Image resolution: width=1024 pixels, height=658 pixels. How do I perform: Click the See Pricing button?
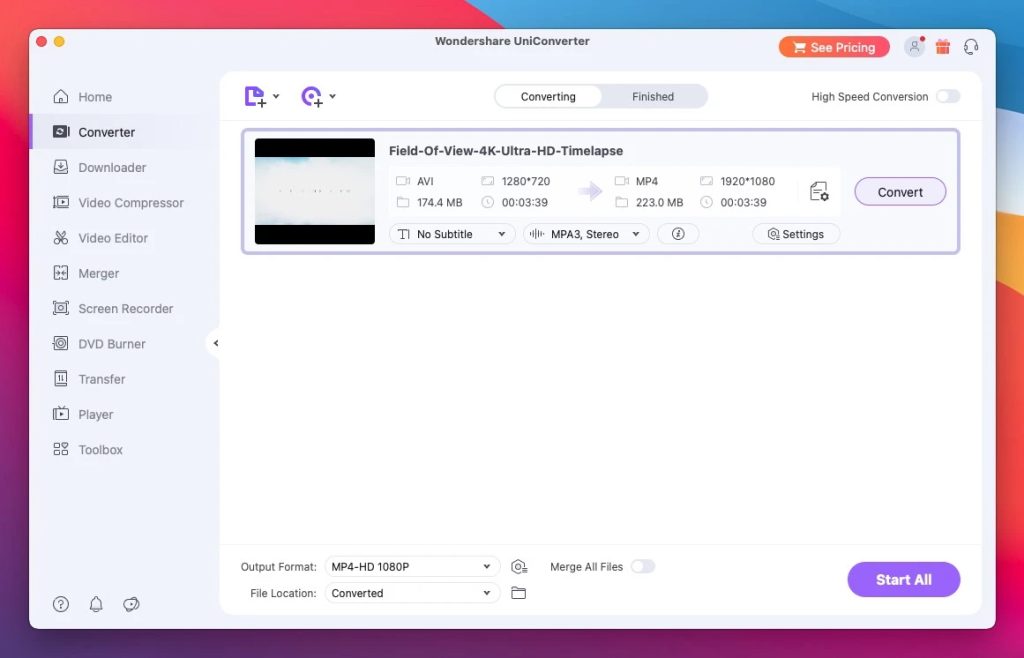coord(833,46)
